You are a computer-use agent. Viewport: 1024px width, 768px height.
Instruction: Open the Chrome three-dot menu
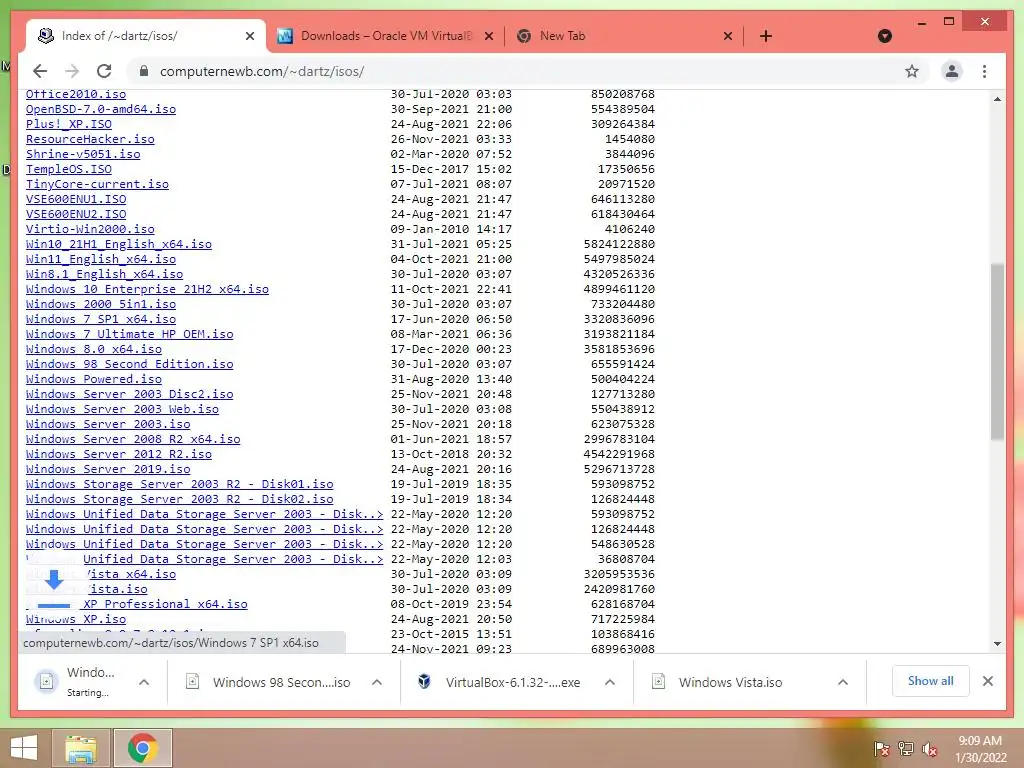point(984,71)
